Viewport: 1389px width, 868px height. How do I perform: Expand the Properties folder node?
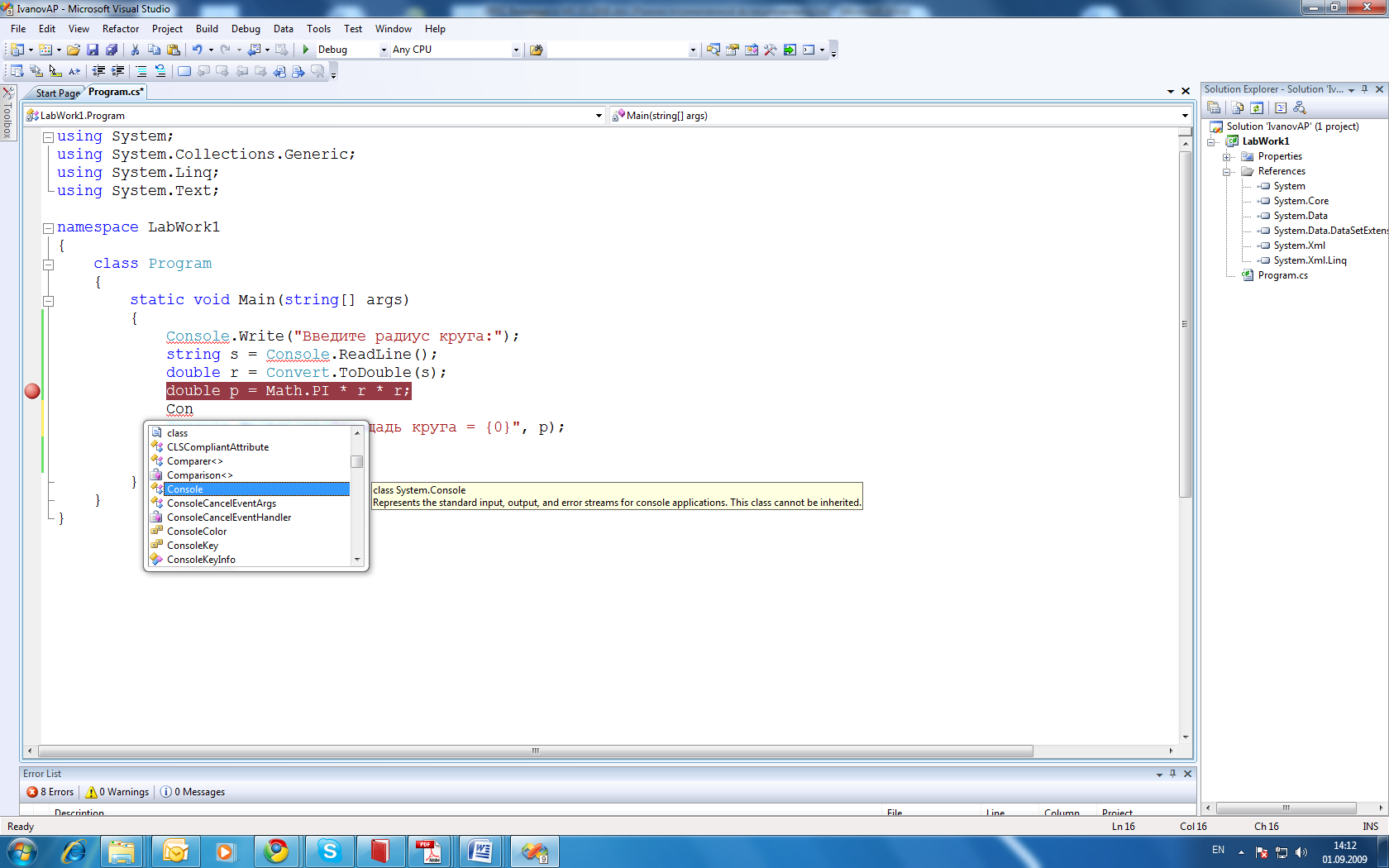tap(1228, 156)
